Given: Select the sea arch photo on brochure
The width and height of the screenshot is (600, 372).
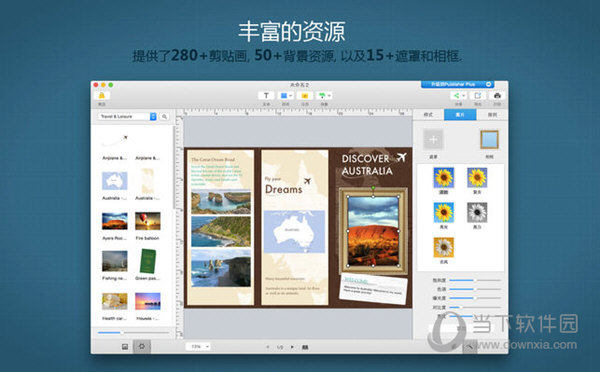Looking at the screenshot, I should click(221, 202).
